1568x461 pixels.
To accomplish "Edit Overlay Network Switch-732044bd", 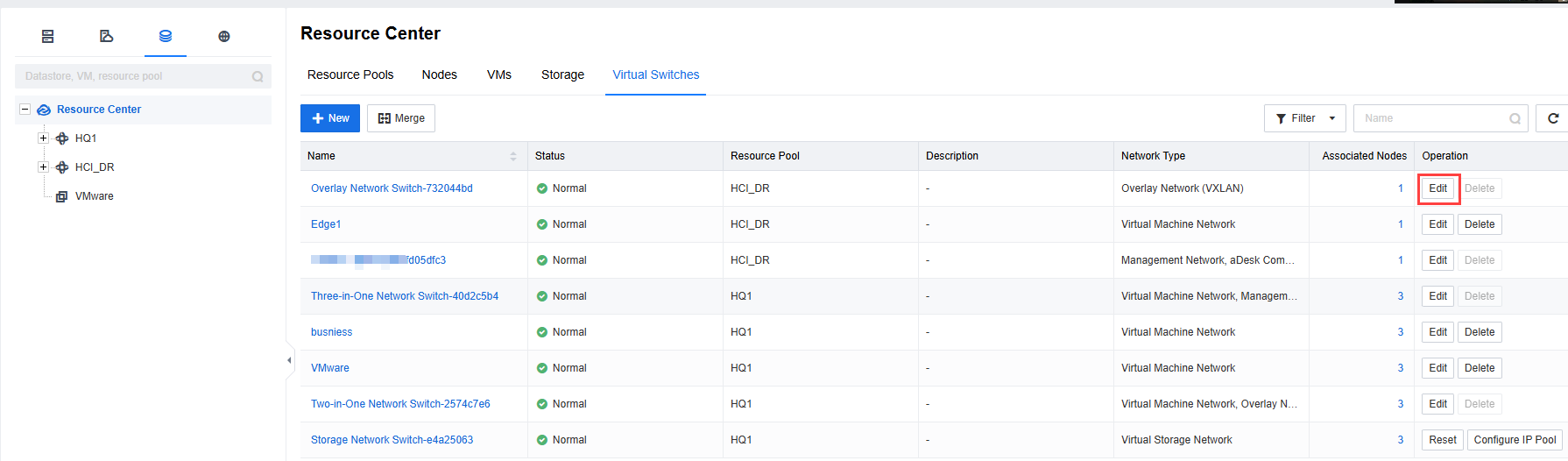I will 1438,188.
